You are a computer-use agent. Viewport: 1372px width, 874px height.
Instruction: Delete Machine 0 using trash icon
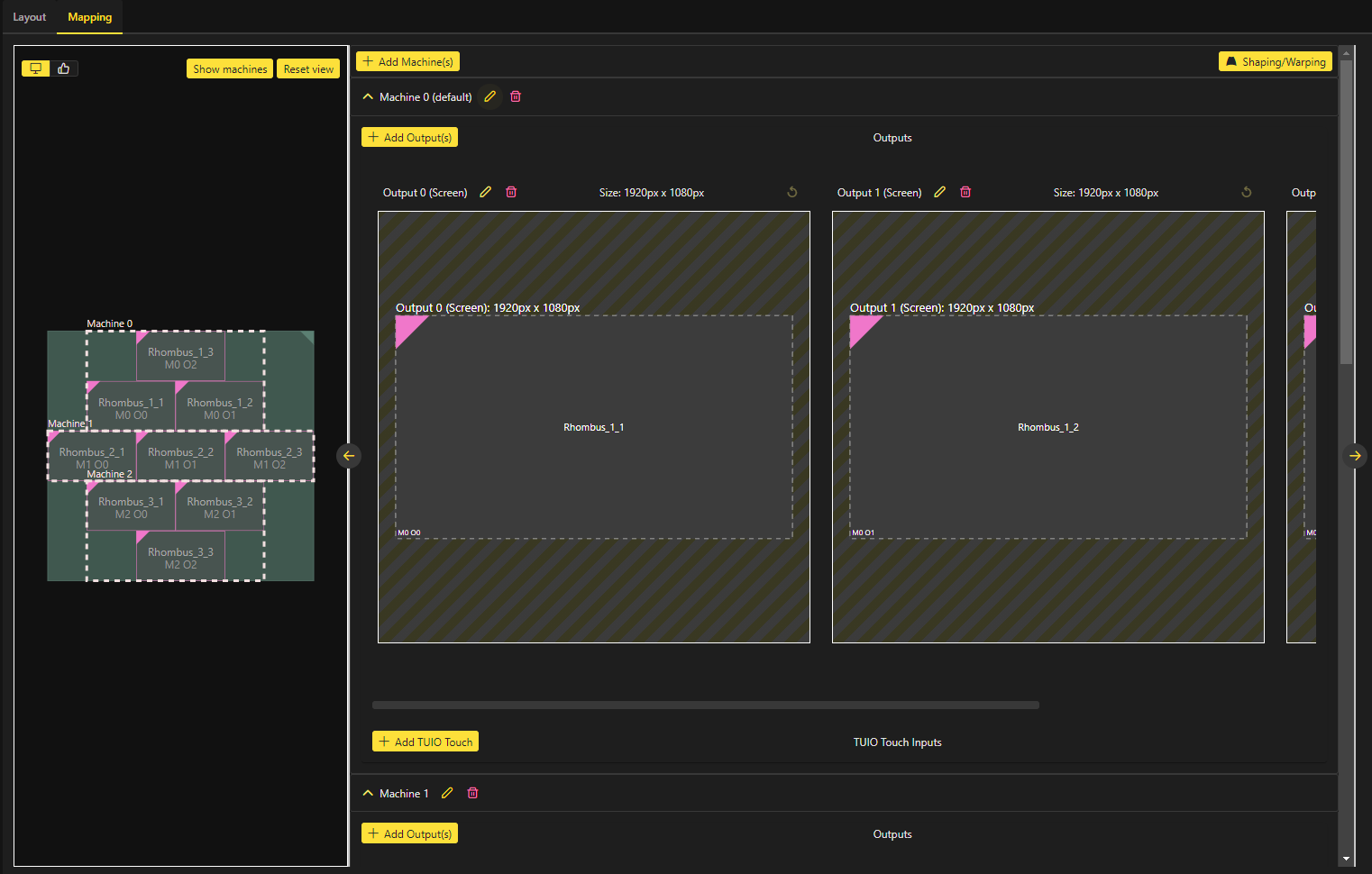coord(516,96)
